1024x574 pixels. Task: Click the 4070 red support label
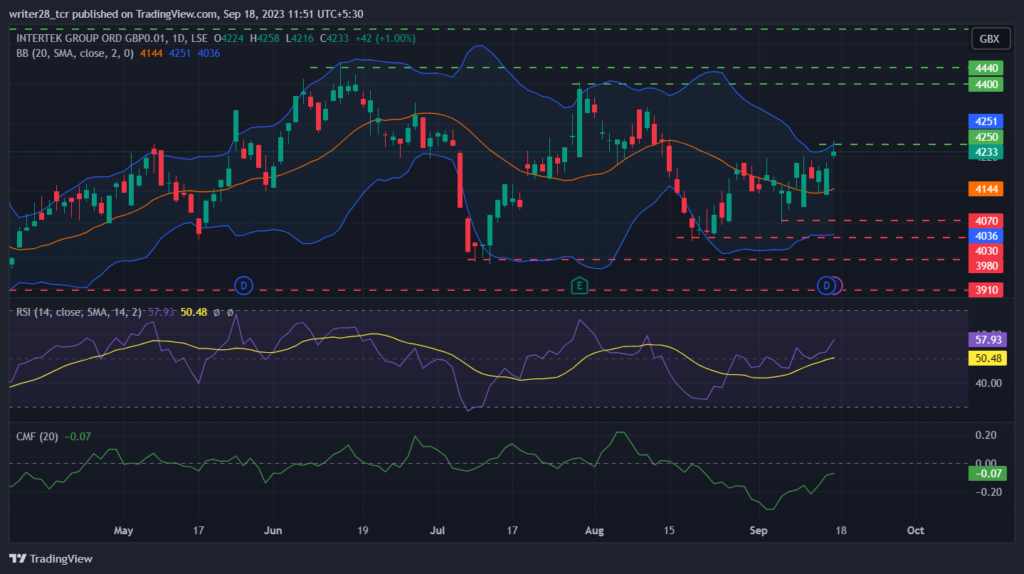985,221
